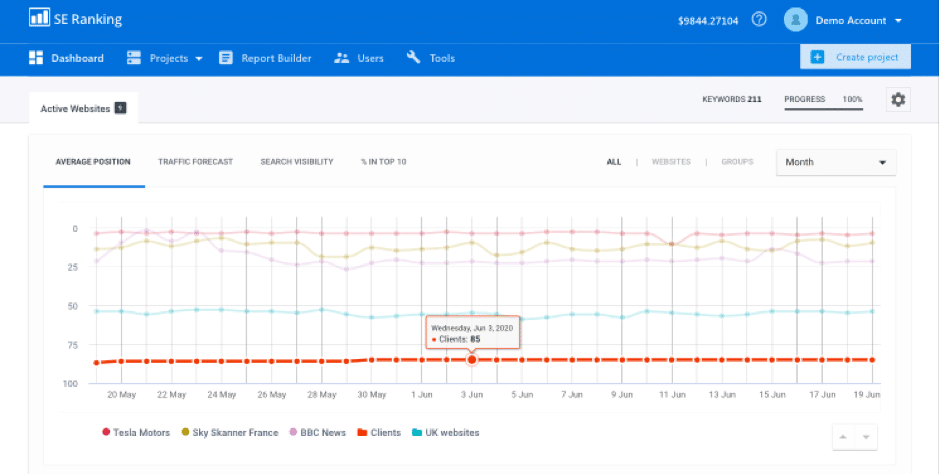Open Users from the people icon
The width and height of the screenshot is (939, 474).
click(x=342, y=58)
